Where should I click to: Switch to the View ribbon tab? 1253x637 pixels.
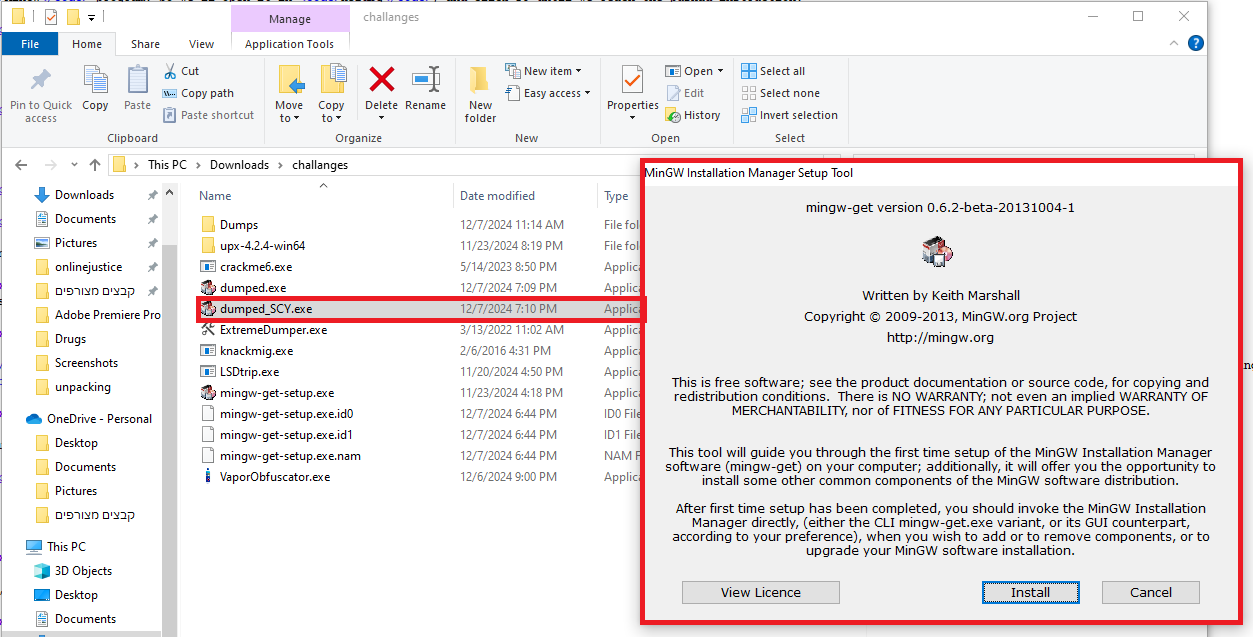tap(202, 44)
